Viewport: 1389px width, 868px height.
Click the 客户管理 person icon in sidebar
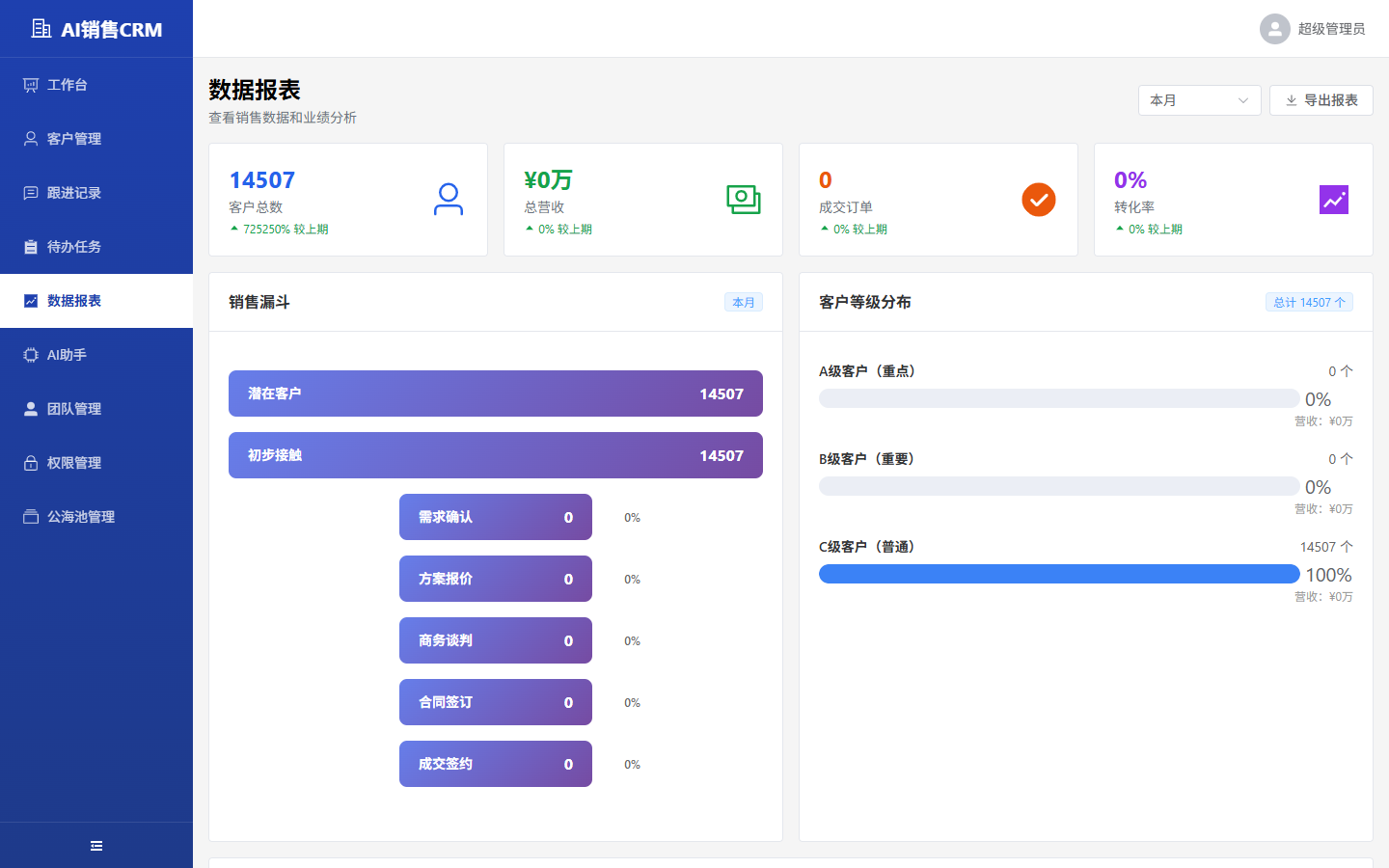[31, 139]
